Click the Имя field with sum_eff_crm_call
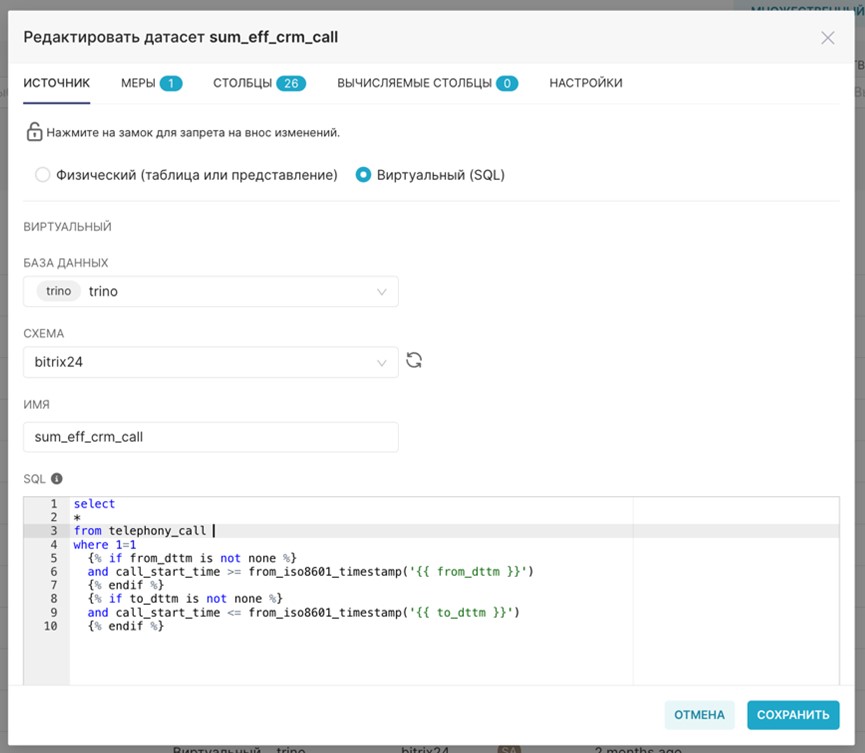 (x=210, y=437)
